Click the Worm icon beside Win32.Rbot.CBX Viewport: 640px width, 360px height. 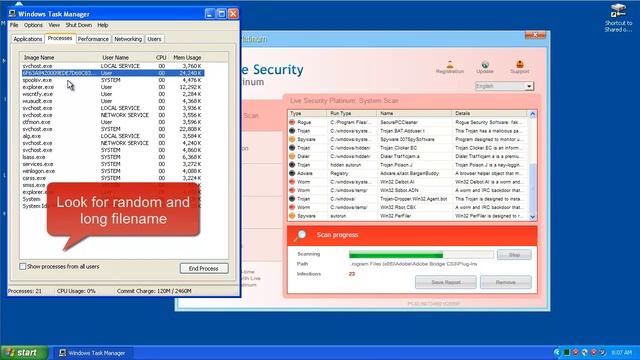(x=292, y=207)
